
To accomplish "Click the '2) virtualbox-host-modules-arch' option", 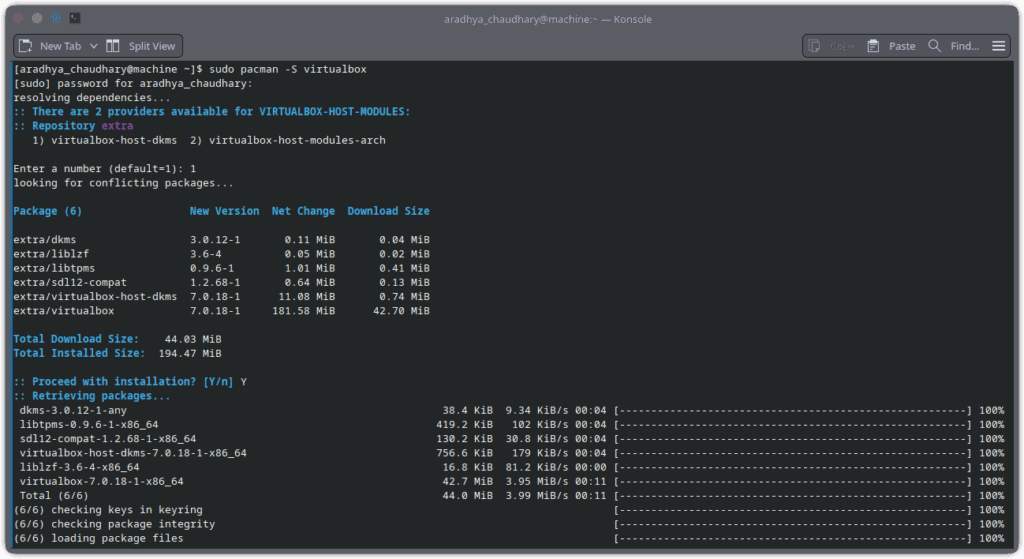I will (288, 140).
